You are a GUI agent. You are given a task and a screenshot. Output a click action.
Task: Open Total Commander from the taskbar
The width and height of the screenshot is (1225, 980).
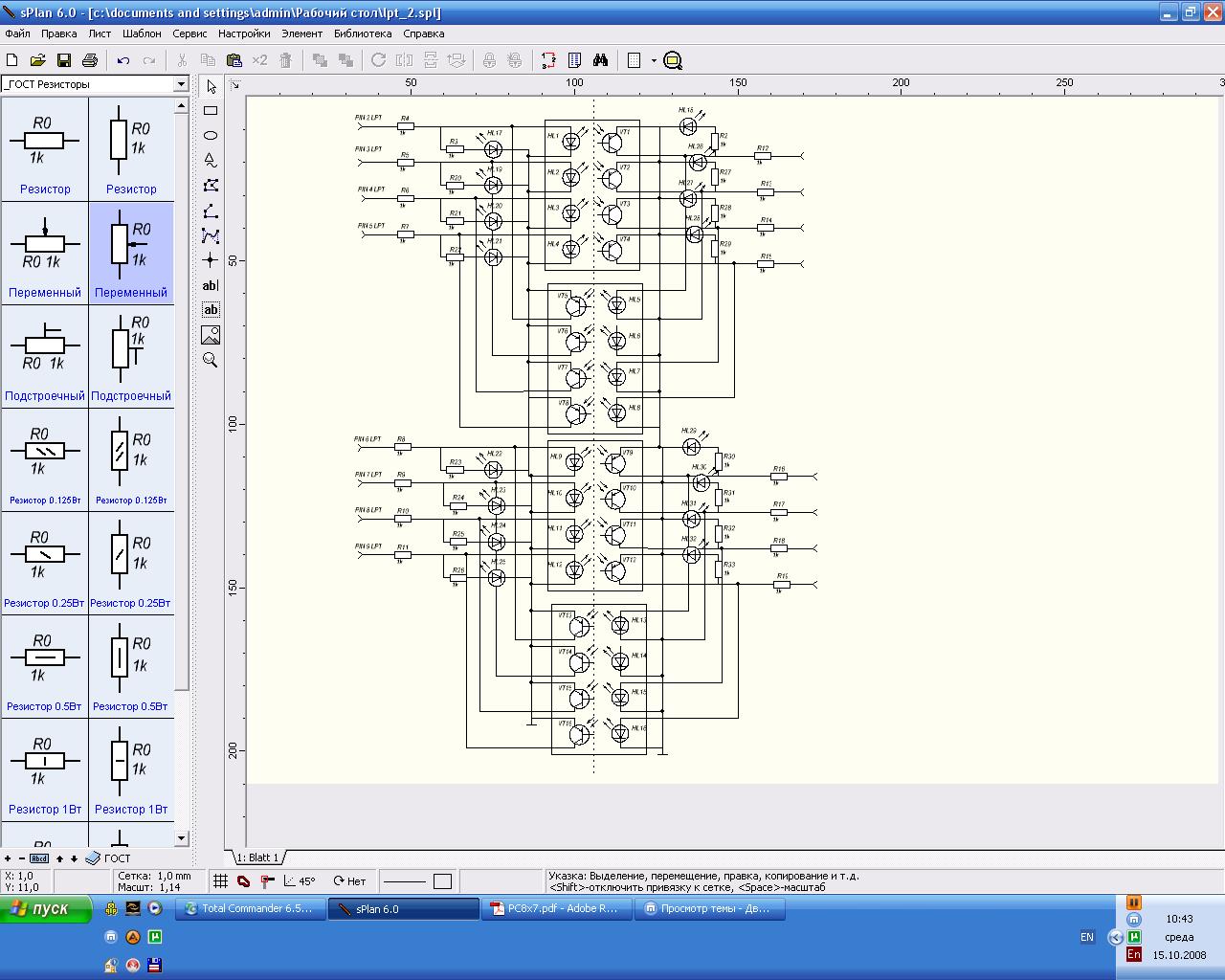[x=249, y=909]
